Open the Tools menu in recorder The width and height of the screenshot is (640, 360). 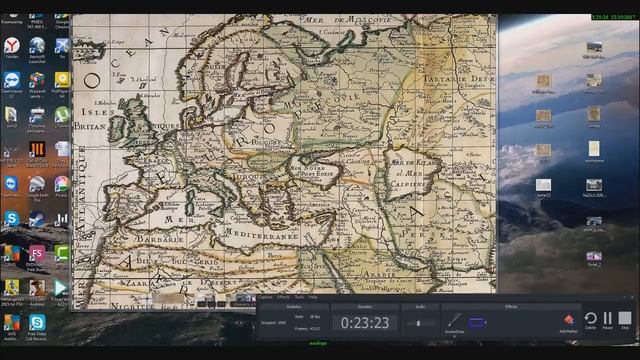(299, 298)
